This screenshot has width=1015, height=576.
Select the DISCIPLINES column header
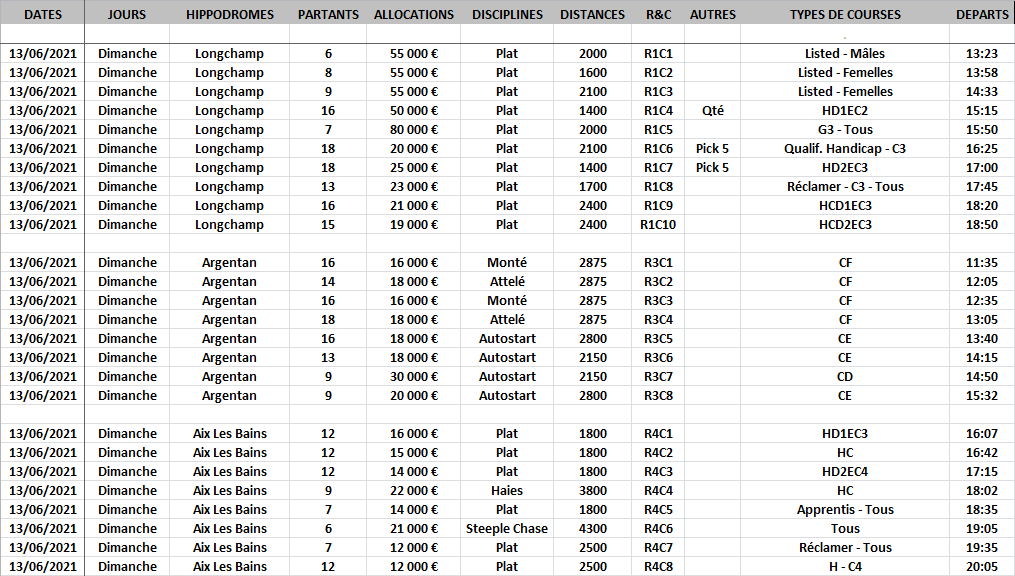tap(507, 14)
